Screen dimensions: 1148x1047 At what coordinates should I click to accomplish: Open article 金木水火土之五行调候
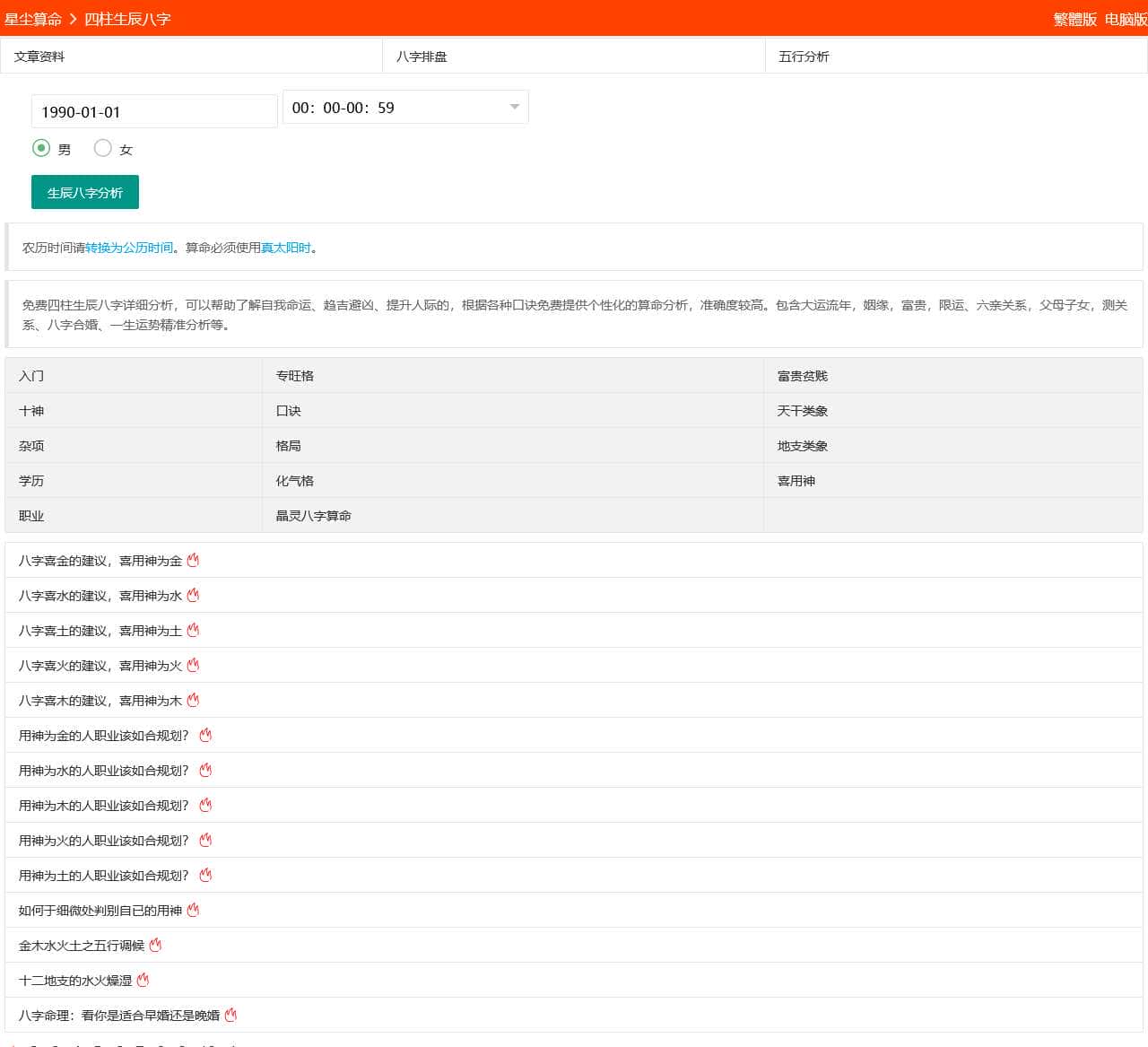coord(82,946)
